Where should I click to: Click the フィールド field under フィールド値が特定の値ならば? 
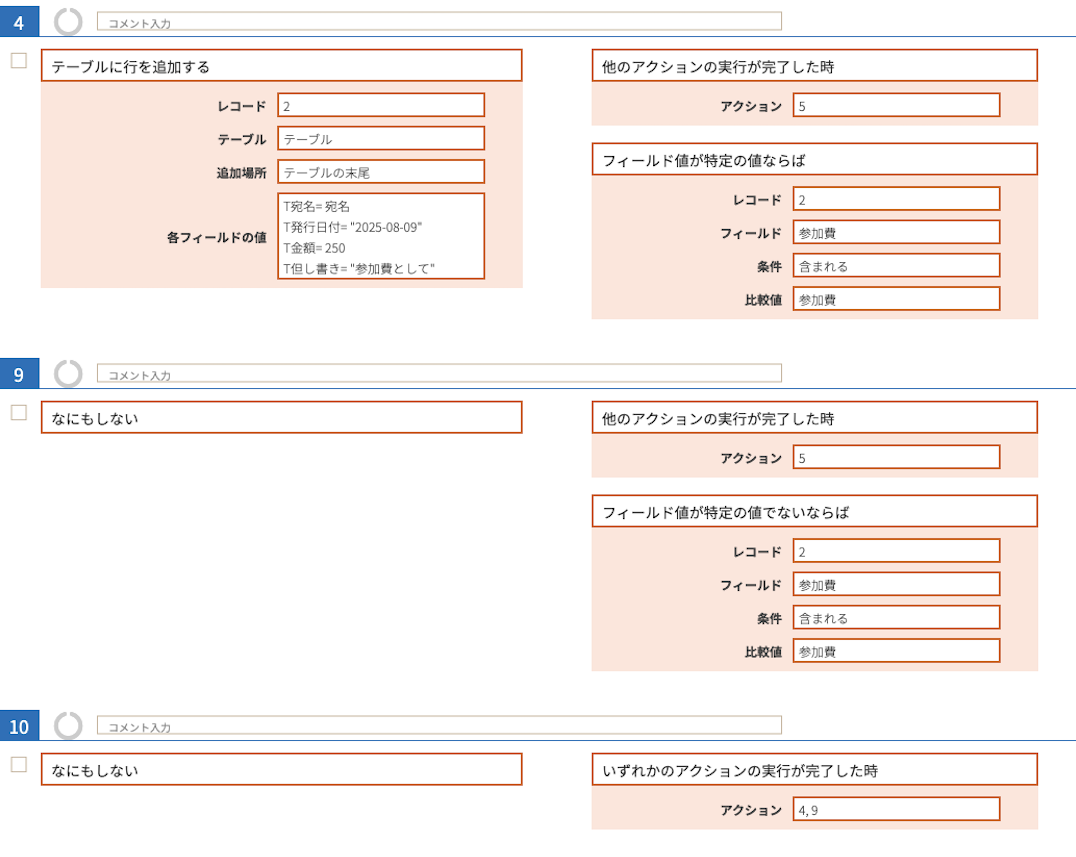tap(896, 233)
